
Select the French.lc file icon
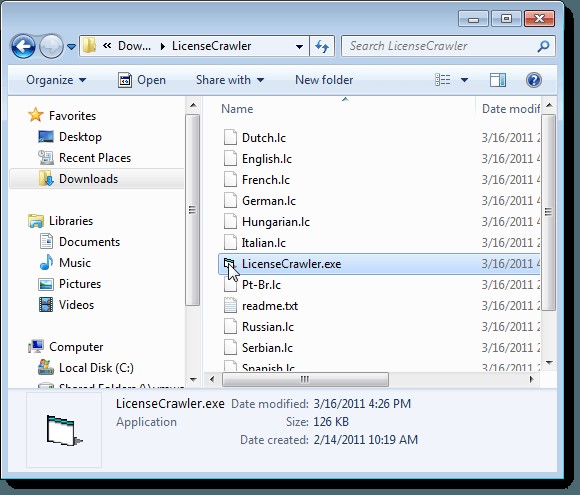tap(230, 180)
